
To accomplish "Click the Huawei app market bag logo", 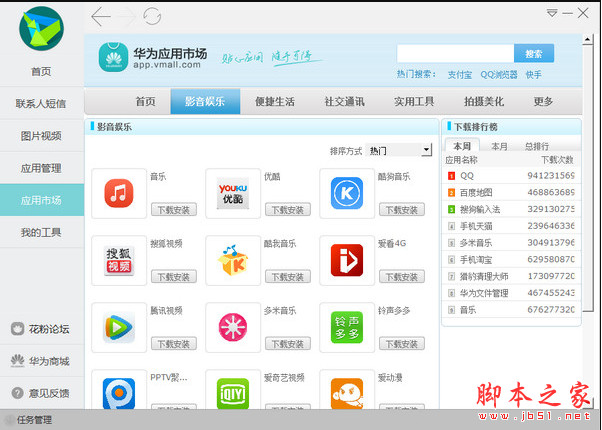I will coord(113,57).
